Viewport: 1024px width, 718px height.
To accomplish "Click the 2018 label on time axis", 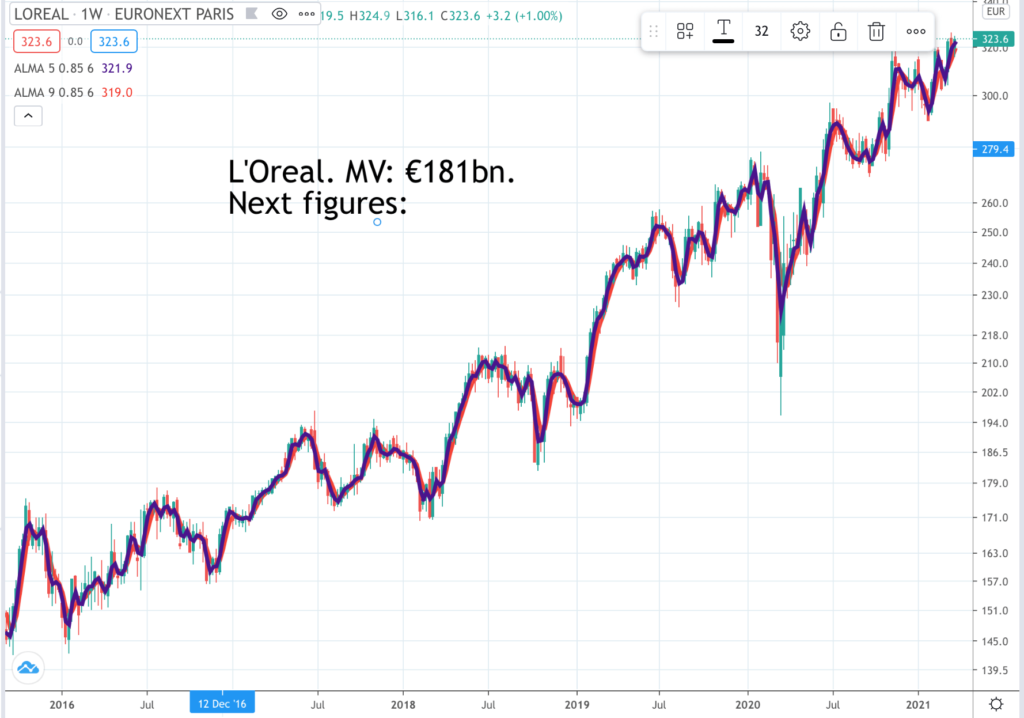I will (x=403, y=704).
